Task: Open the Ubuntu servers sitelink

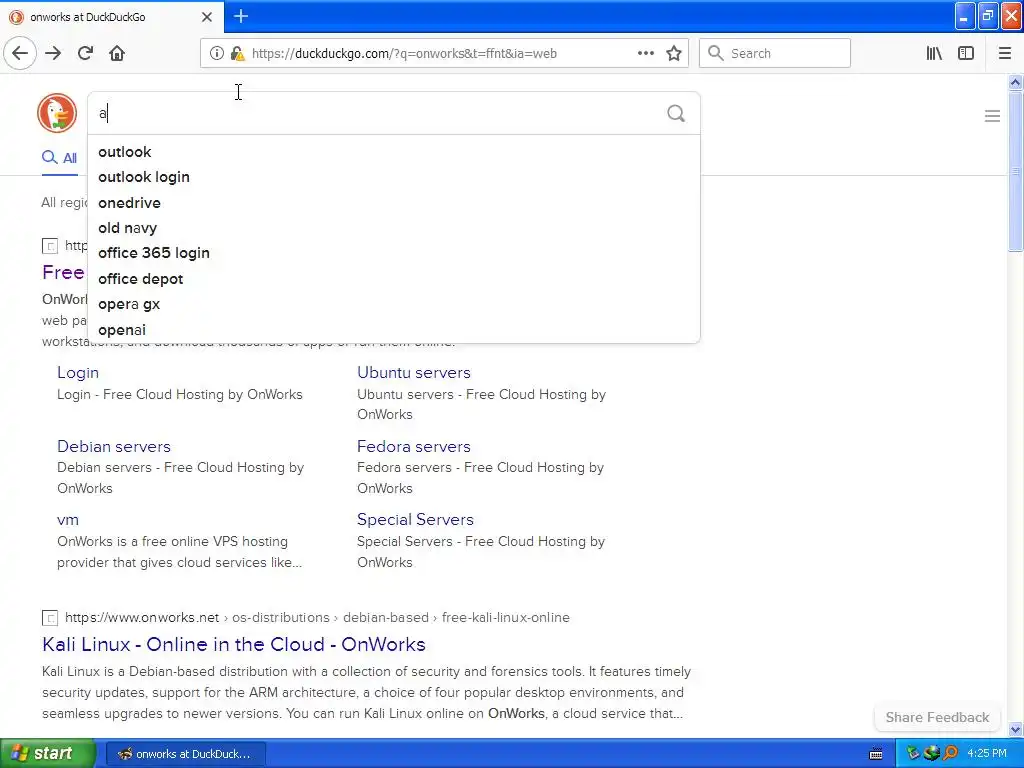Action: tap(413, 373)
